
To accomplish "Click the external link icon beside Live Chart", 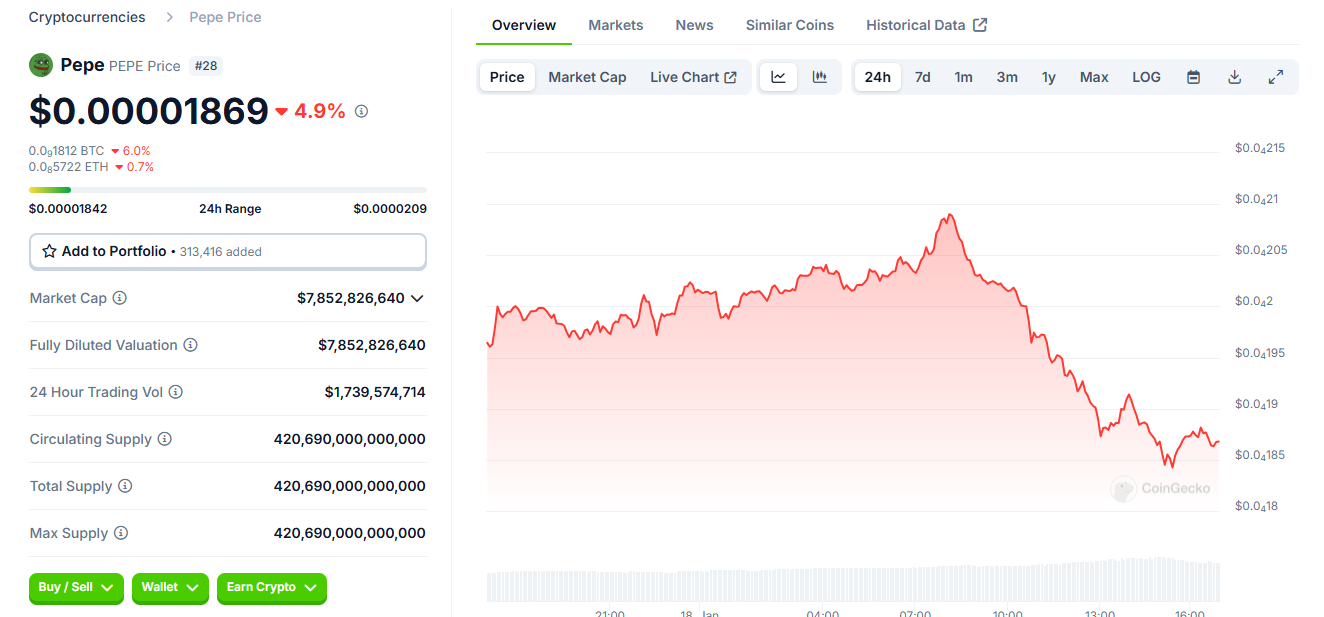I will pos(731,77).
